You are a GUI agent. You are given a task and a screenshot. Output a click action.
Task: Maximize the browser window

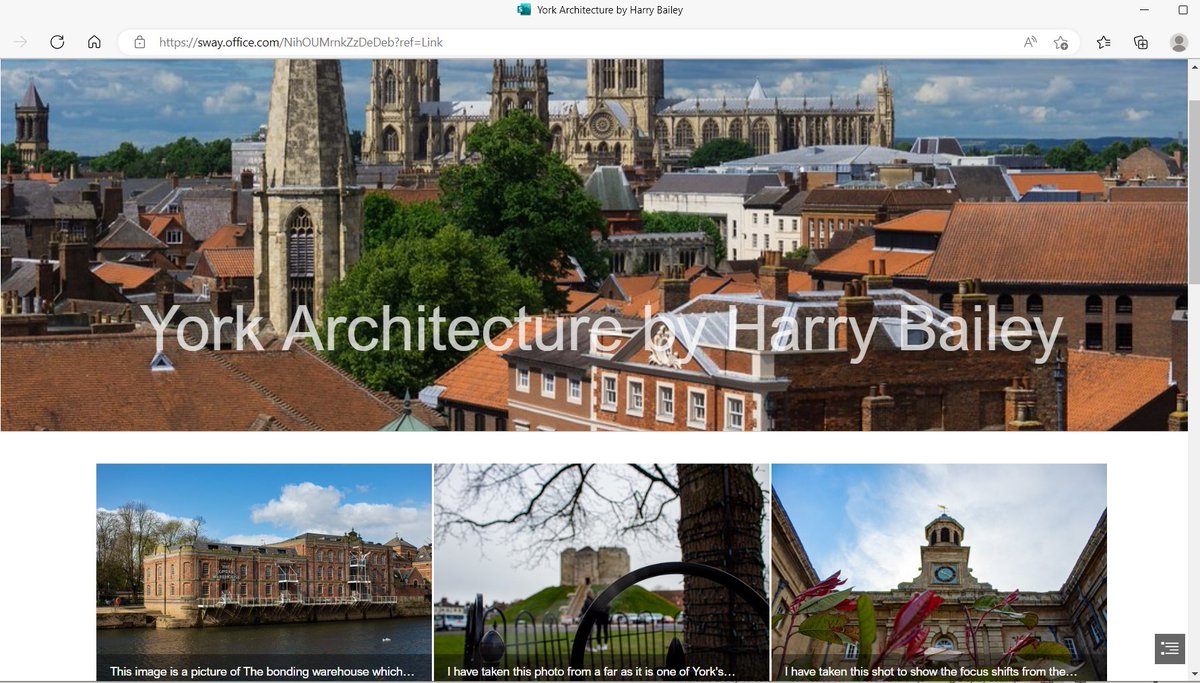(1183, 10)
